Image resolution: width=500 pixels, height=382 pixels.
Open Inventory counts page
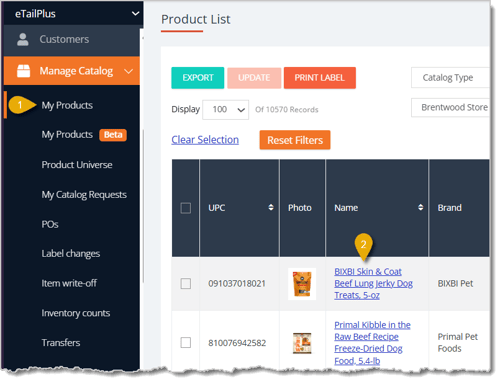[76, 313]
